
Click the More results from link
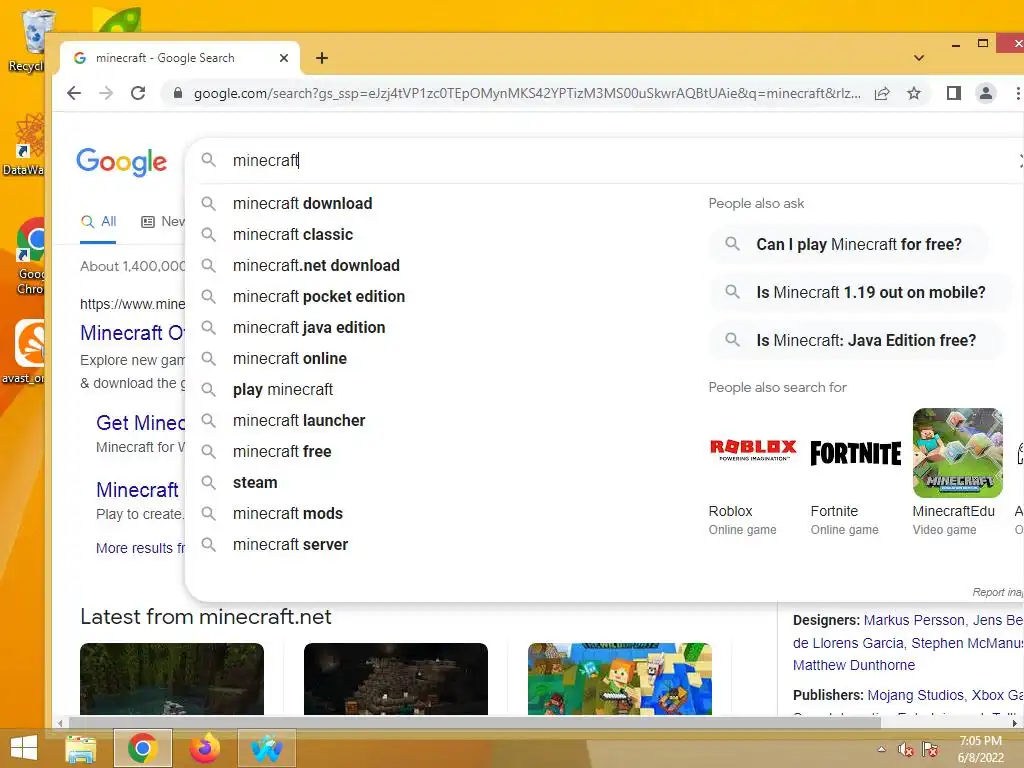tap(140, 549)
